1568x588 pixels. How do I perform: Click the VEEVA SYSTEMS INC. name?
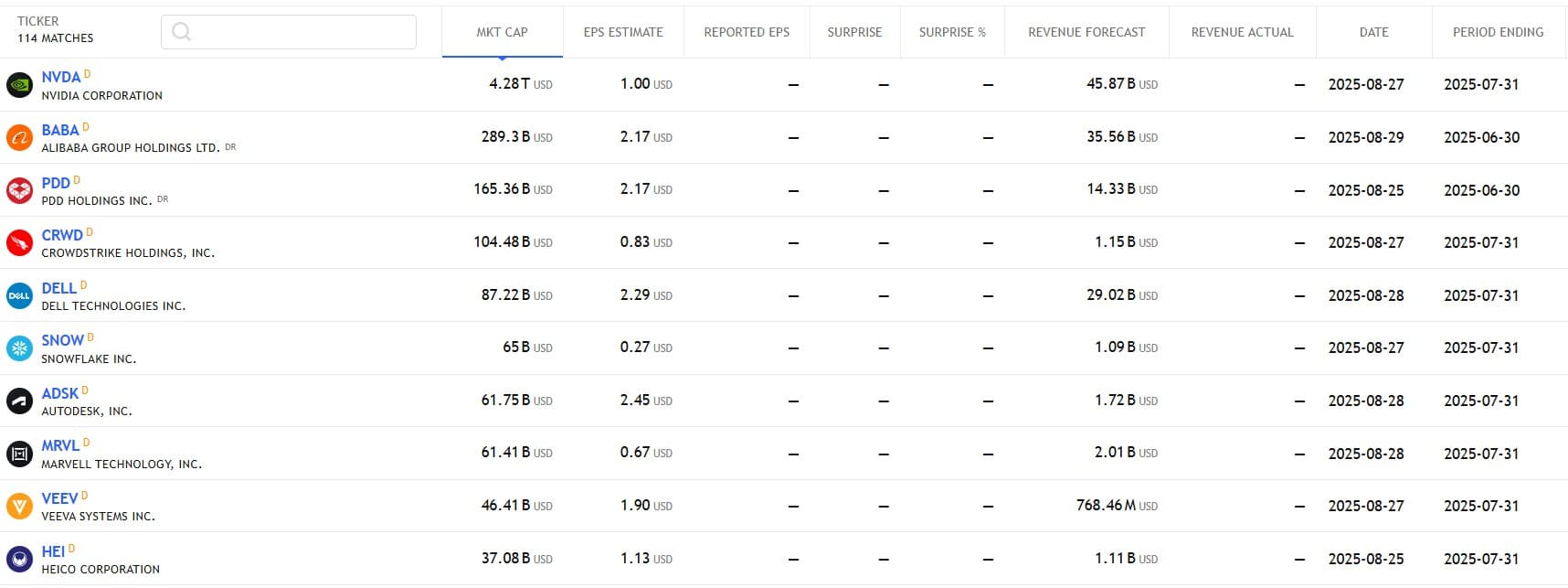[99, 517]
